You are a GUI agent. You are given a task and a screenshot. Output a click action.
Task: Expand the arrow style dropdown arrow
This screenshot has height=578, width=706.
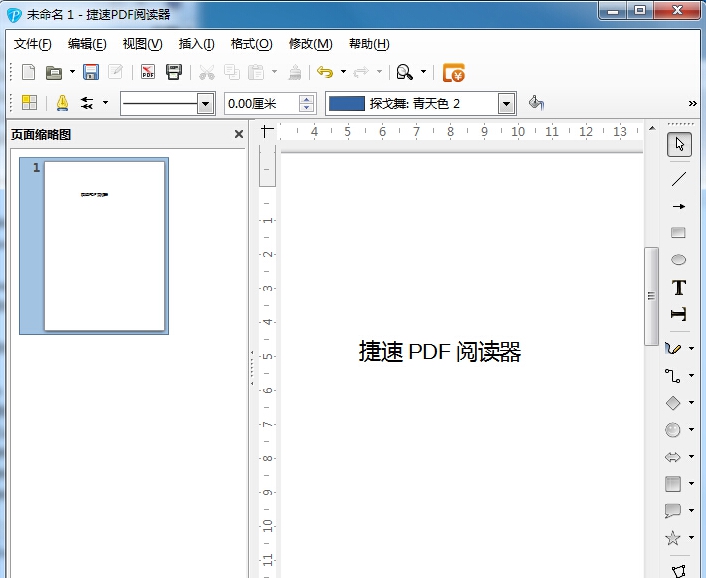pos(105,103)
